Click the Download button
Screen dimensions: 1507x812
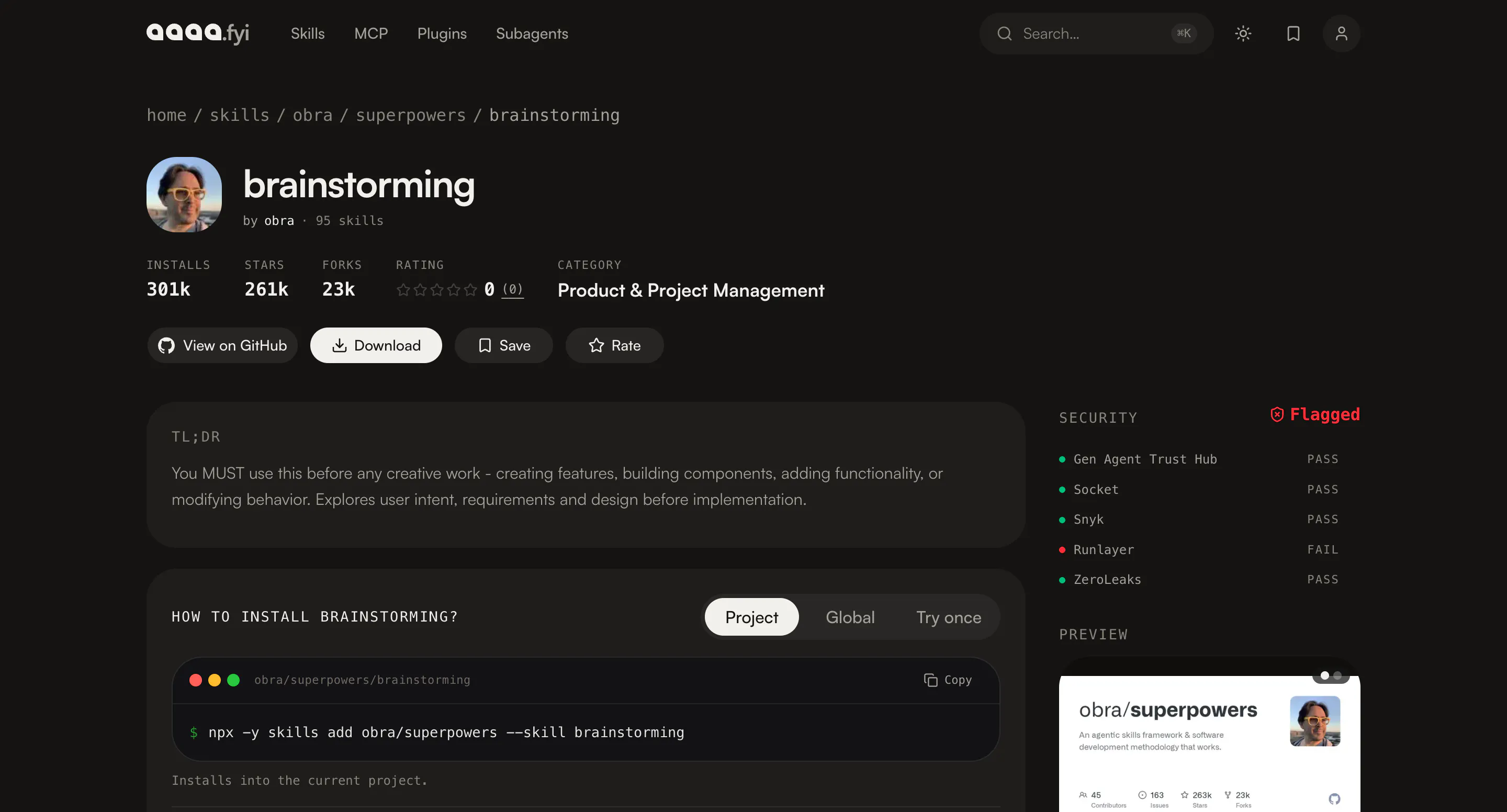(376, 345)
